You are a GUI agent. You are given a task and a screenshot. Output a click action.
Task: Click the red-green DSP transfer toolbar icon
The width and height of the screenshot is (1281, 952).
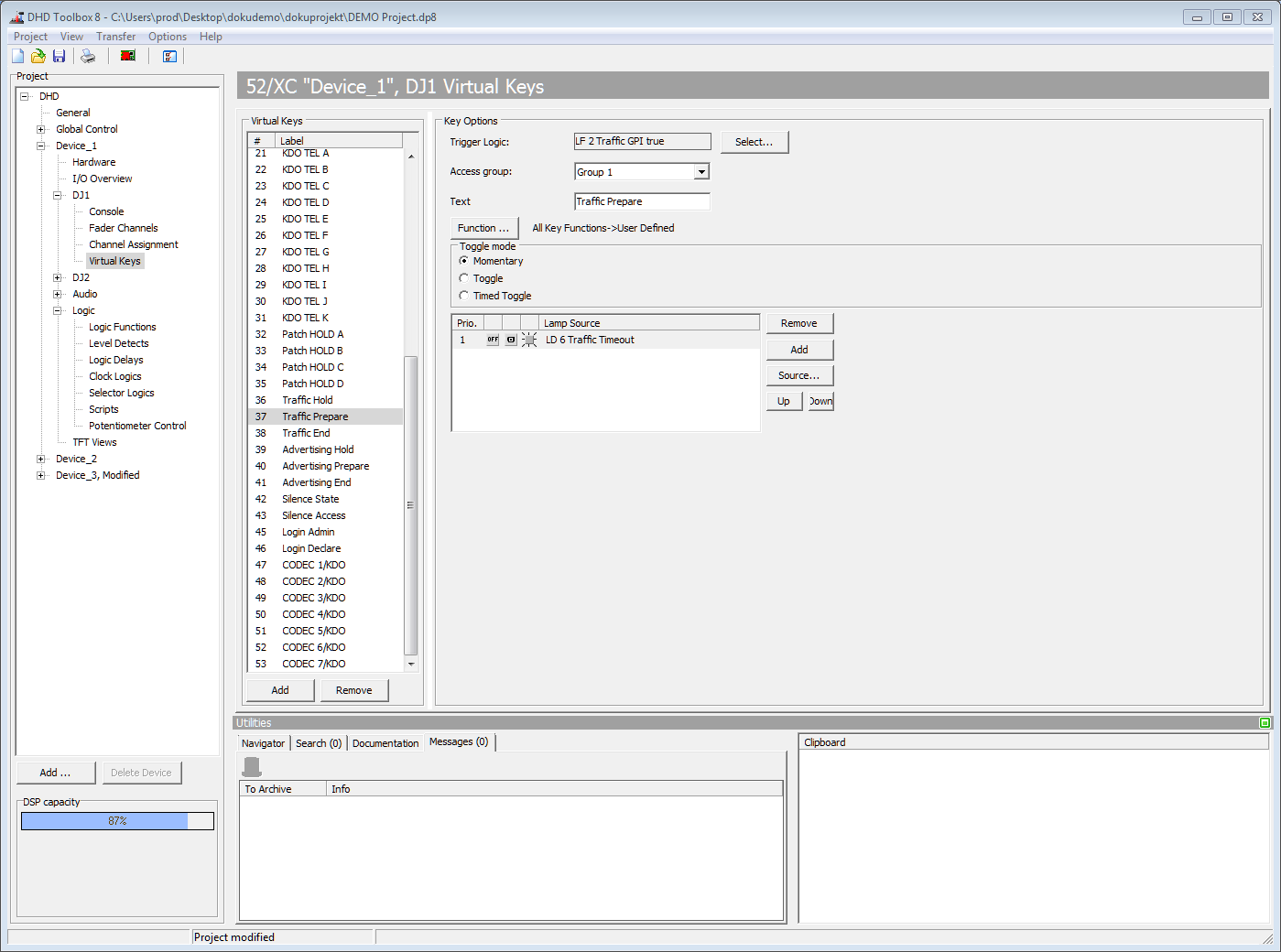pyautogui.click(x=127, y=56)
